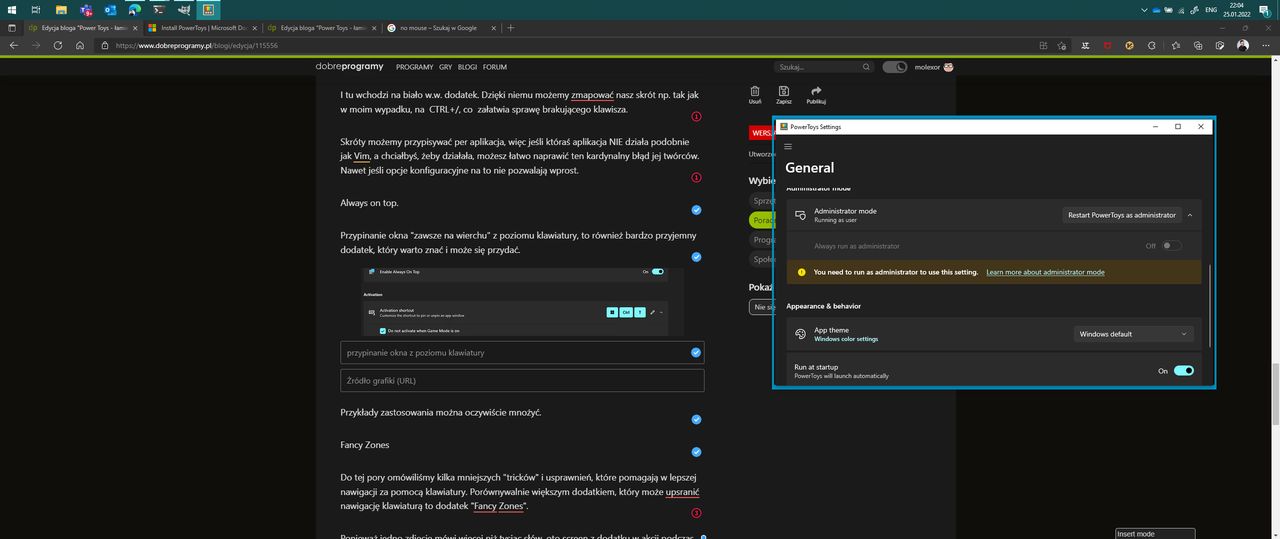Click the blue check in the image caption field
The height and width of the screenshot is (539, 1280).
point(695,352)
